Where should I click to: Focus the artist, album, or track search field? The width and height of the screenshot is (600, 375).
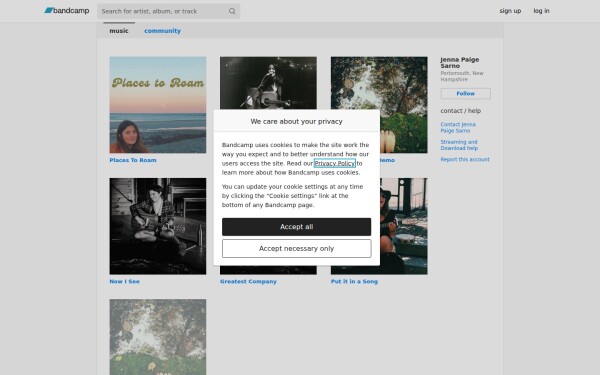[168, 11]
